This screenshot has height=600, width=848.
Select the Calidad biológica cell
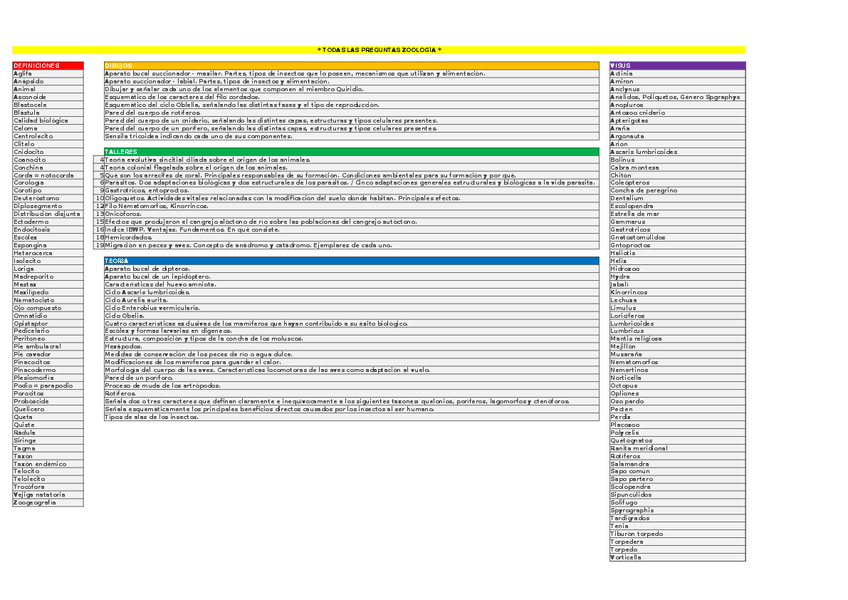coord(42,121)
